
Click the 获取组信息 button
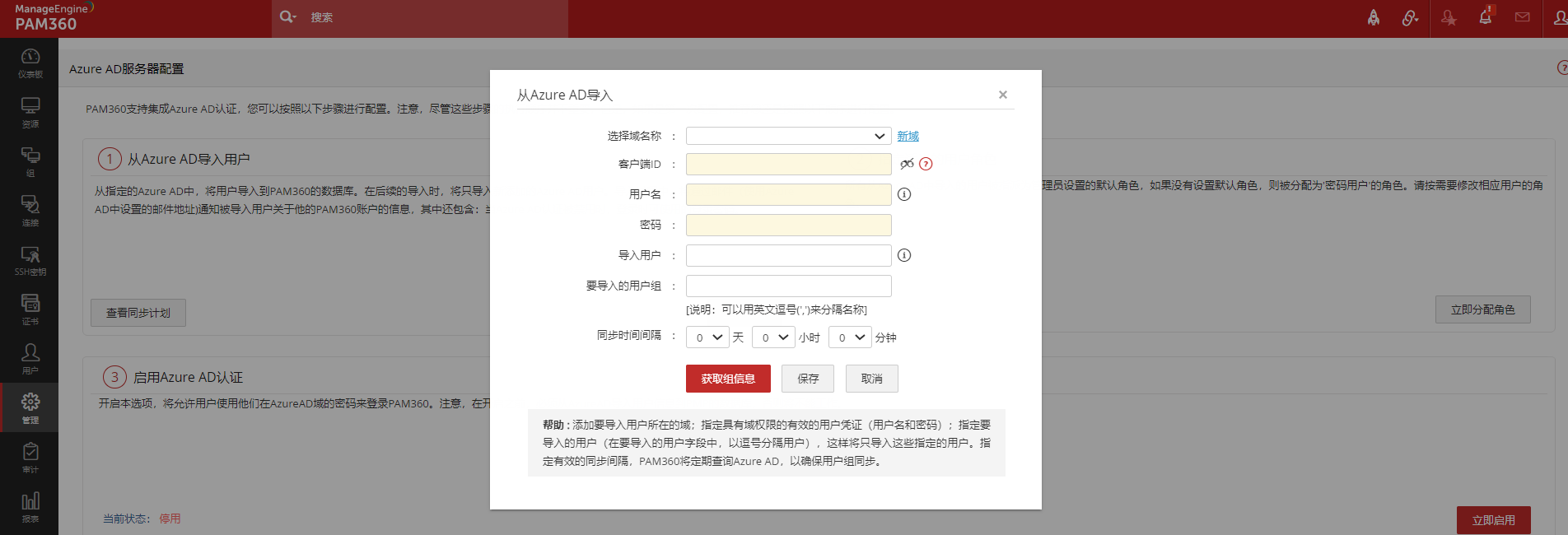[x=728, y=379]
